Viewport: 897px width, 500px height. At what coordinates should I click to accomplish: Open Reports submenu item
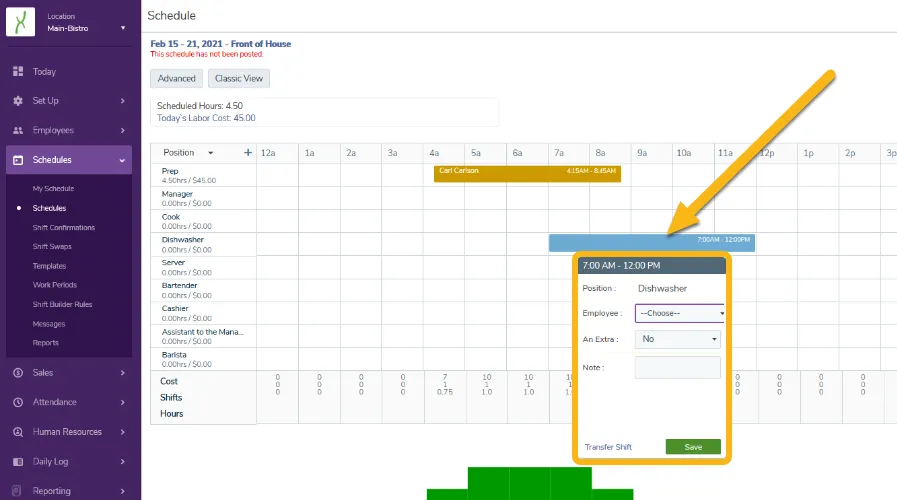[x=45, y=343]
